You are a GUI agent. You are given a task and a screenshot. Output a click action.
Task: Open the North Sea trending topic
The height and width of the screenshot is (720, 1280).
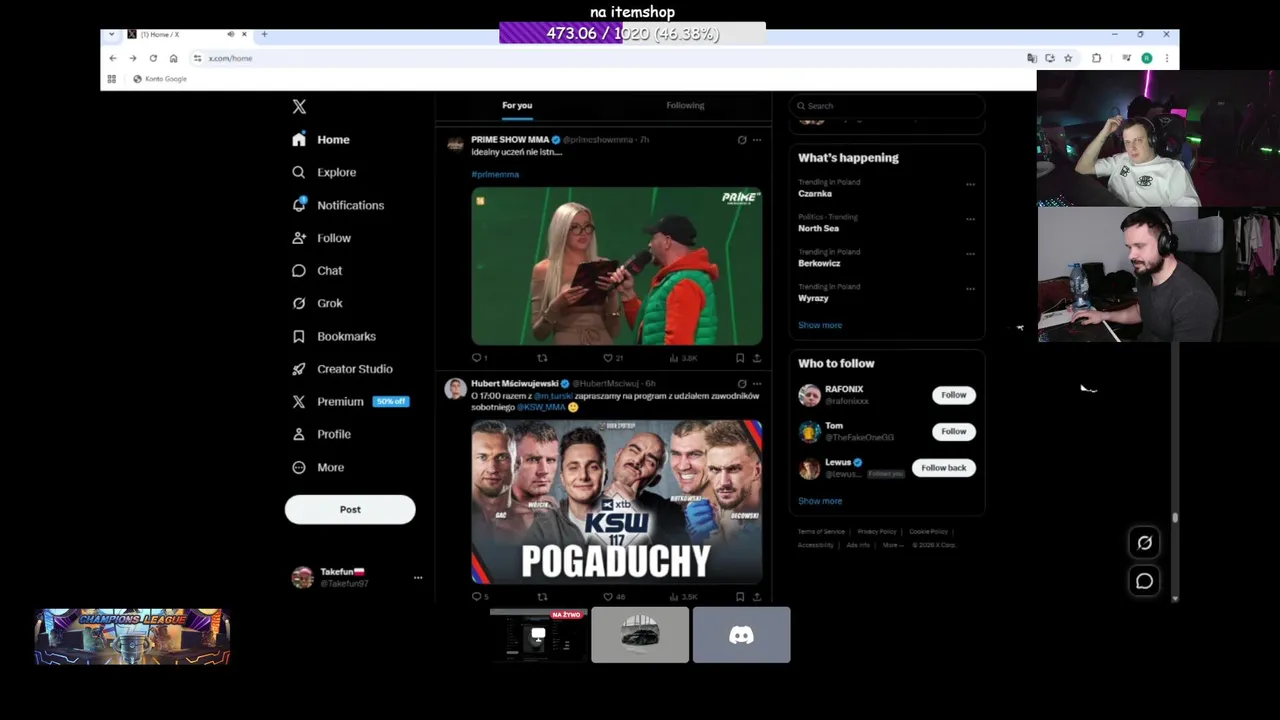click(818, 229)
